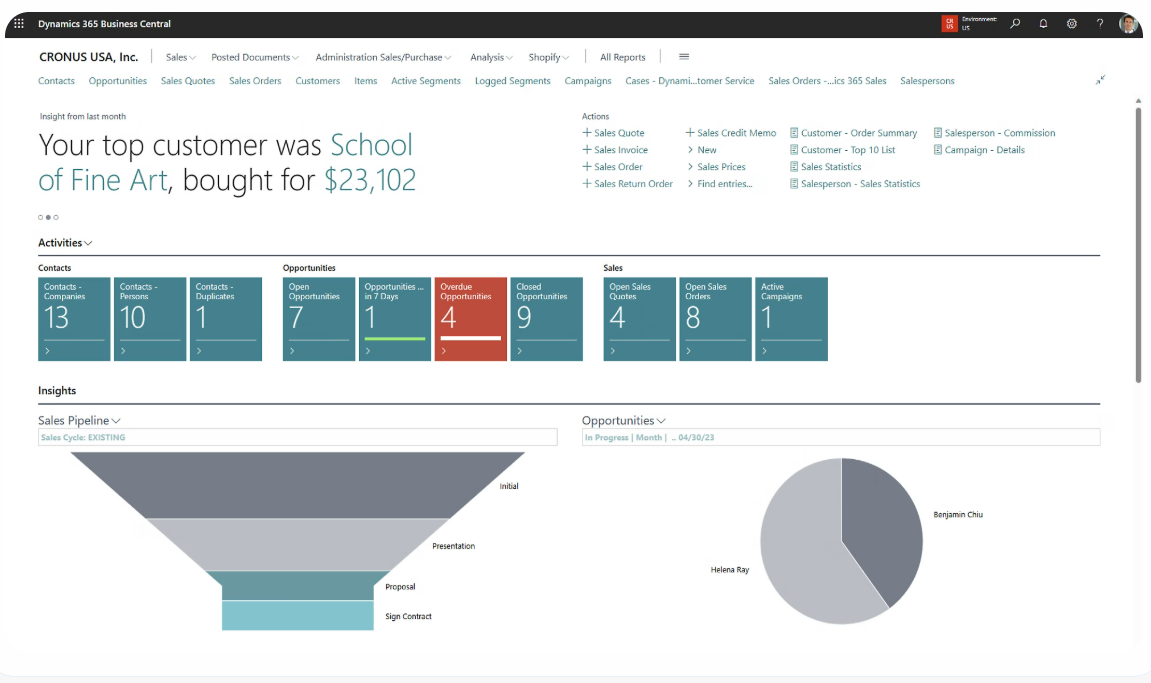Viewport: 1151px width, 683px height.
Task: Click report icon next to Salesperson - Sales Statistics
Action: point(794,184)
